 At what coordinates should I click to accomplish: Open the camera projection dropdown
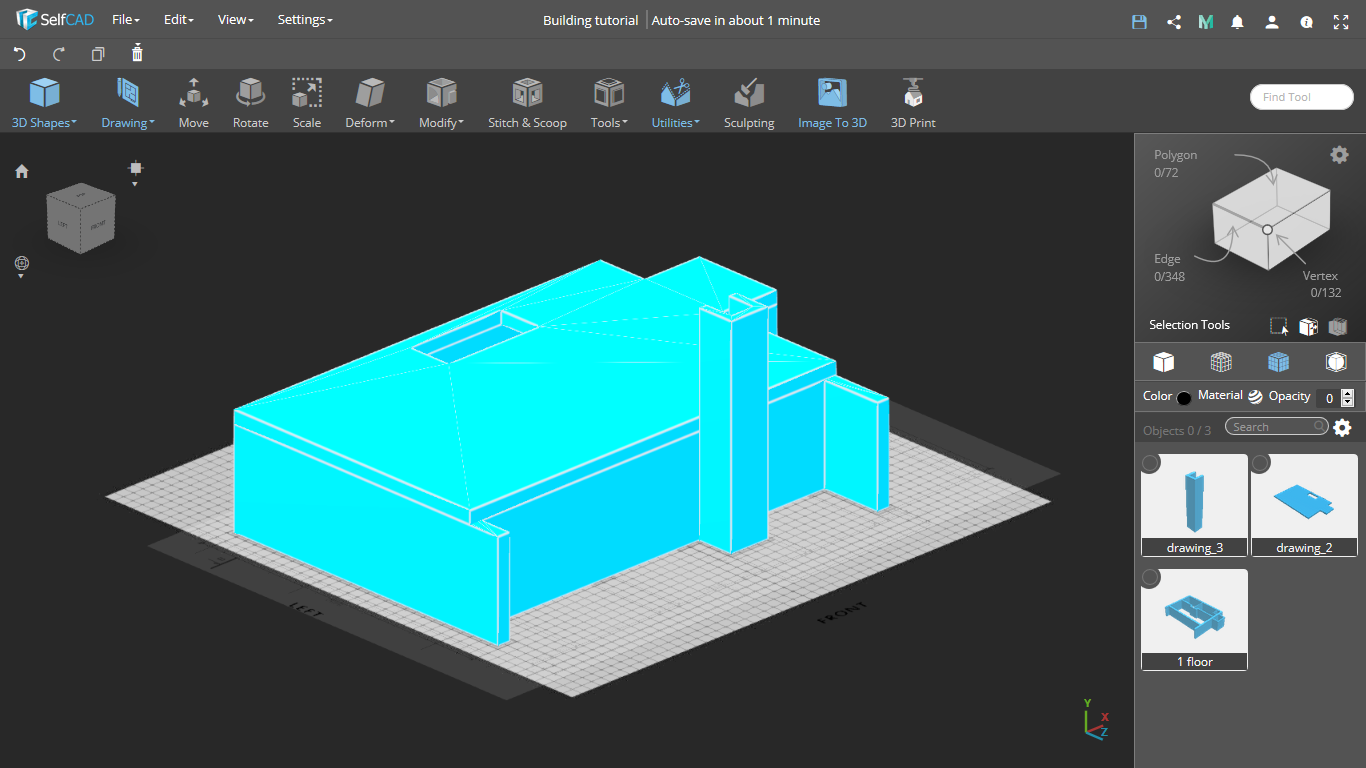(136, 173)
